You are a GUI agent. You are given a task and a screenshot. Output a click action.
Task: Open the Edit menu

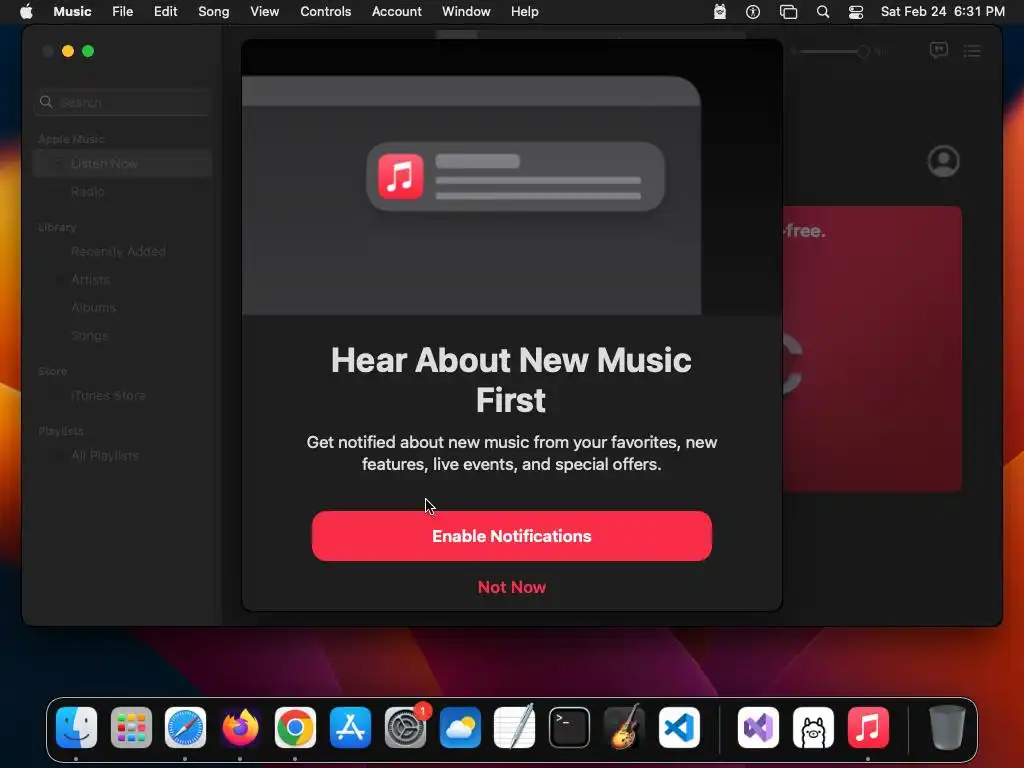(165, 12)
